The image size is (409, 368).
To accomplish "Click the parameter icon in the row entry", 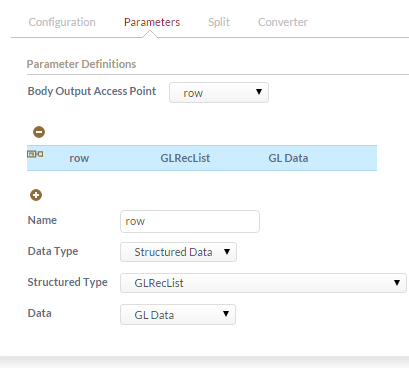I will (35, 154).
